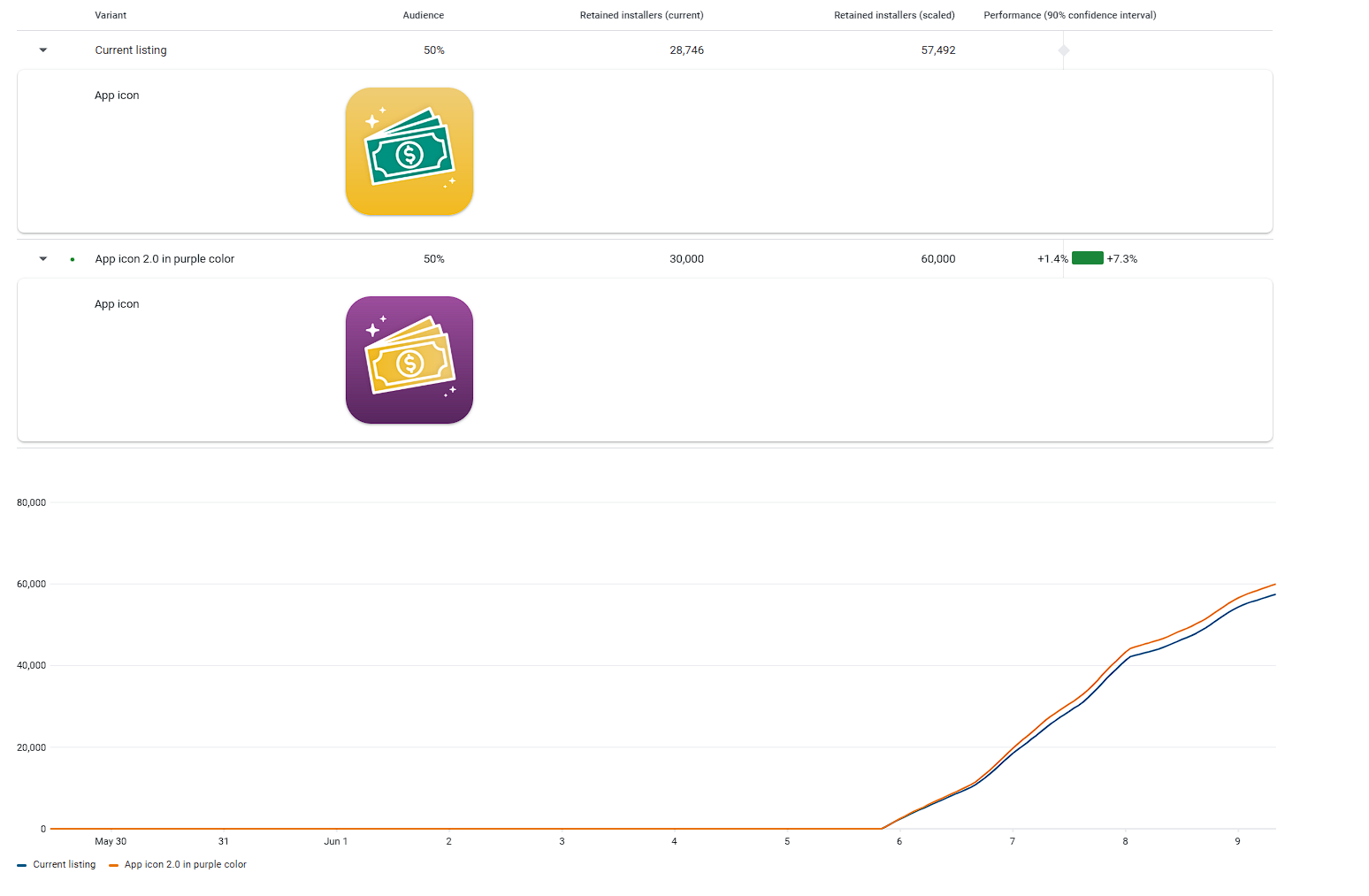The width and height of the screenshot is (1369, 896).
Task: Click the Retained installers (scaled) header
Action: point(894,15)
